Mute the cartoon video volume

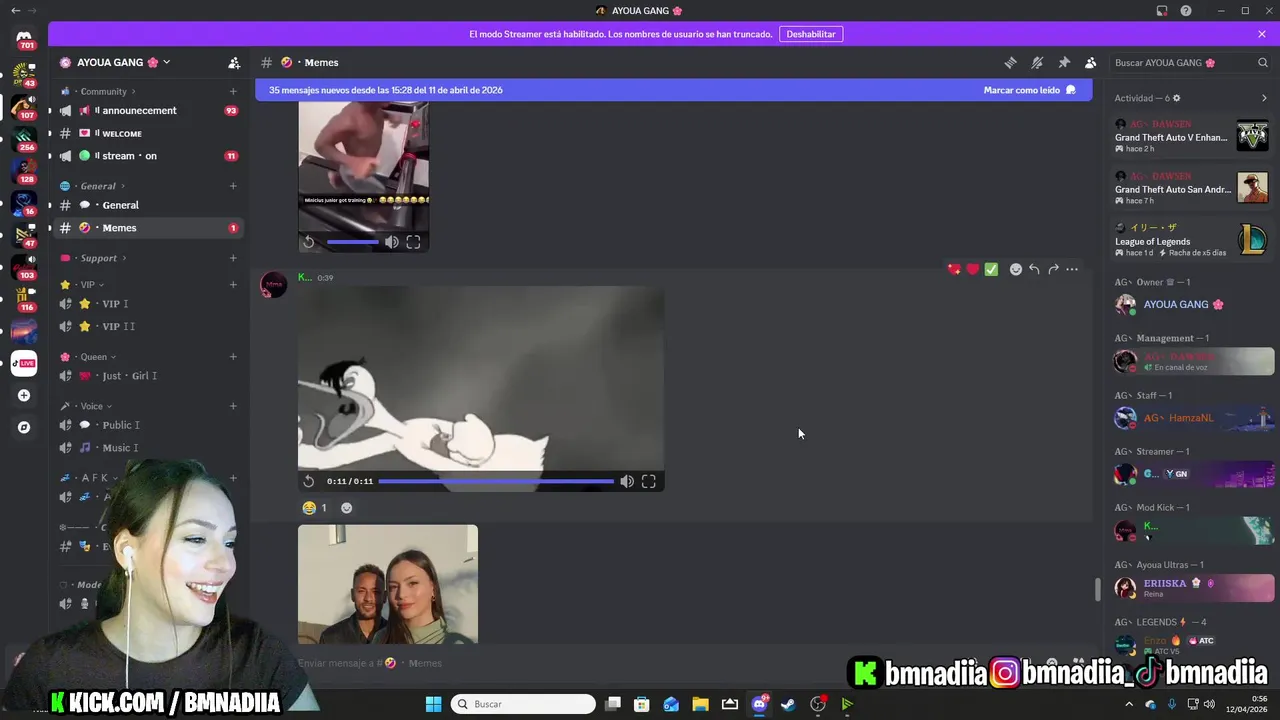click(x=627, y=481)
